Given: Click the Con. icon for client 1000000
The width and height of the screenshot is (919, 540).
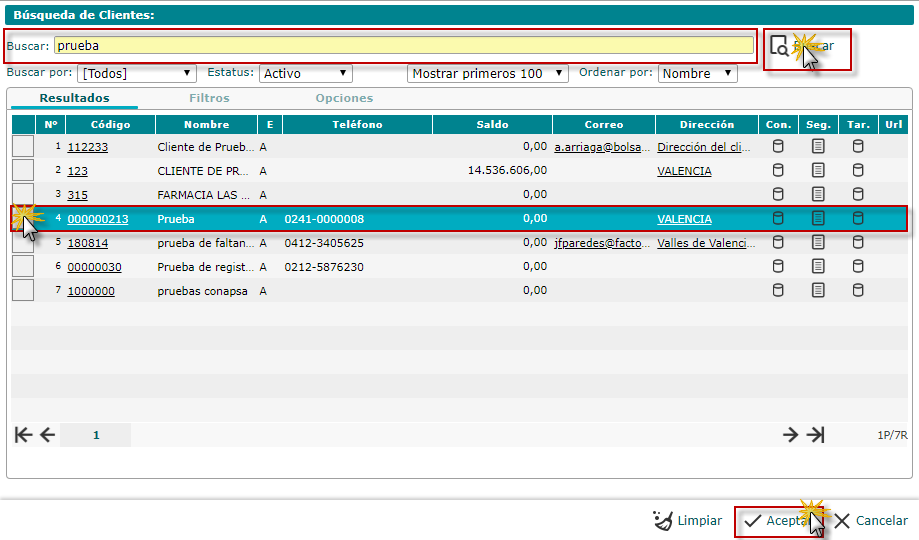Looking at the screenshot, I should [x=777, y=291].
